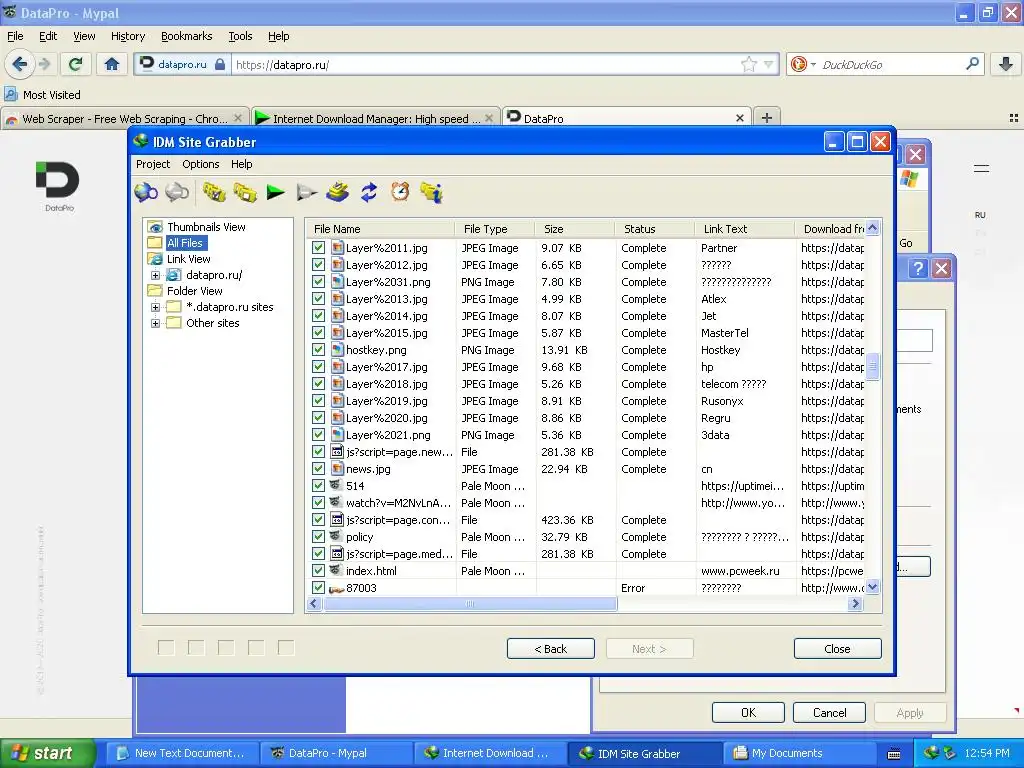Open the address bar history dropdown arrow
The width and height of the screenshot is (1024, 768).
(x=769, y=65)
